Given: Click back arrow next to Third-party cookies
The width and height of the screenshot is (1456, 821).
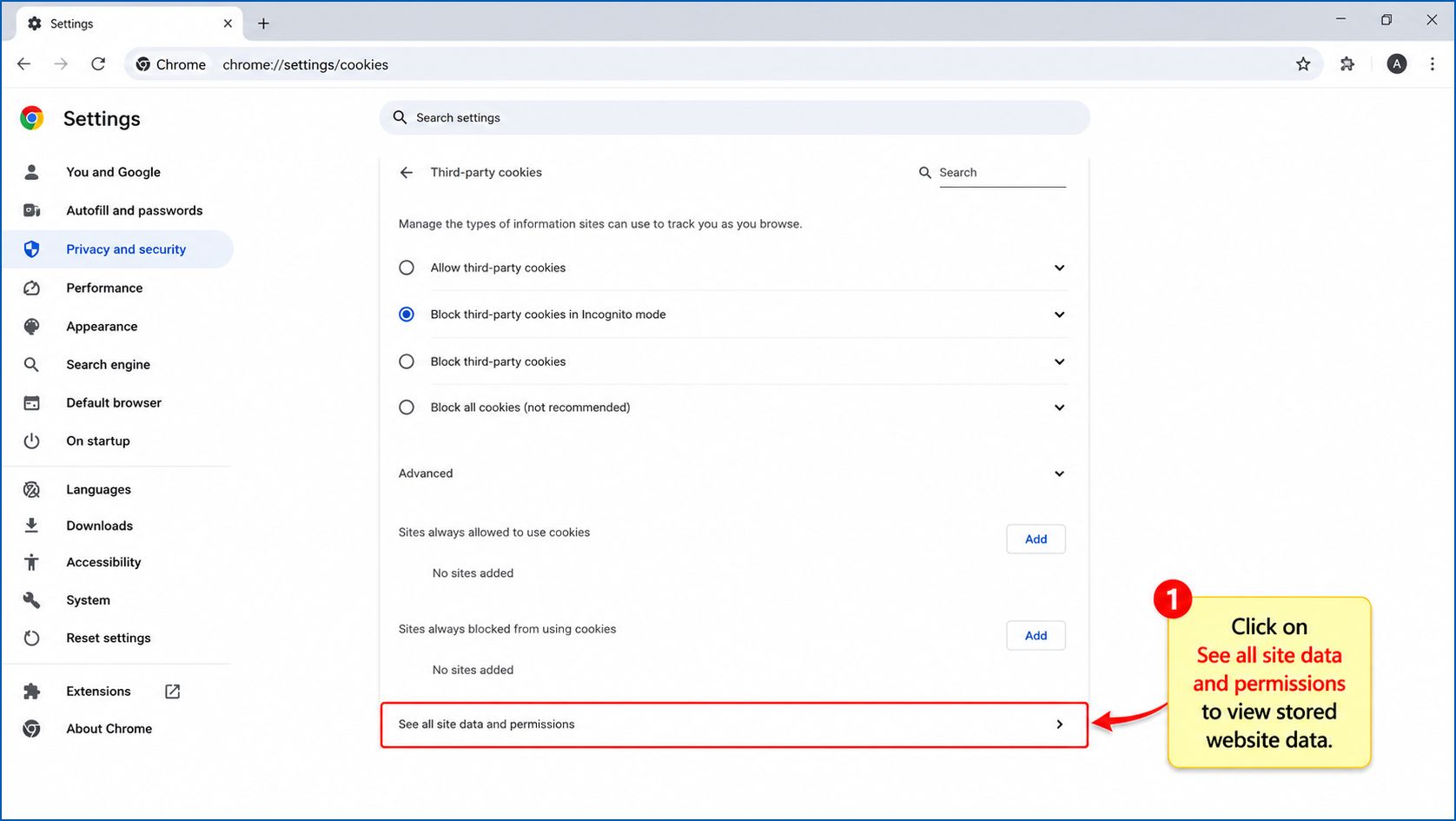Looking at the screenshot, I should (407, 172).
